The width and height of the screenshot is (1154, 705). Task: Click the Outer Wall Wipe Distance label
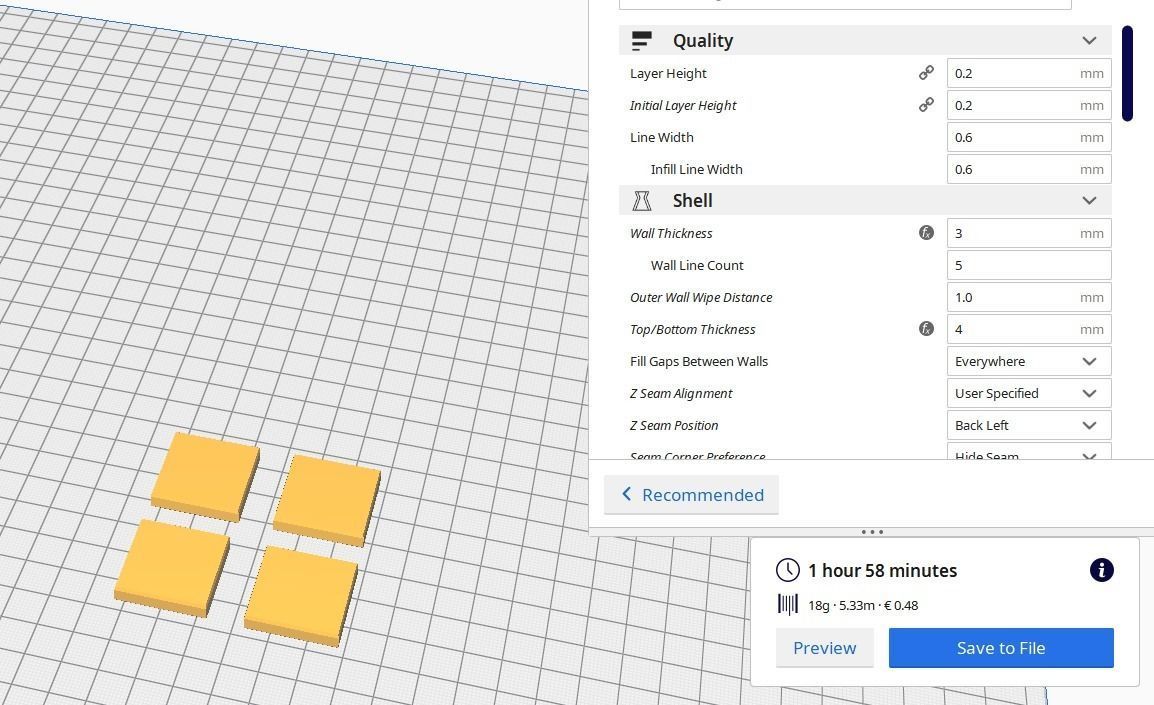[701, 297]
